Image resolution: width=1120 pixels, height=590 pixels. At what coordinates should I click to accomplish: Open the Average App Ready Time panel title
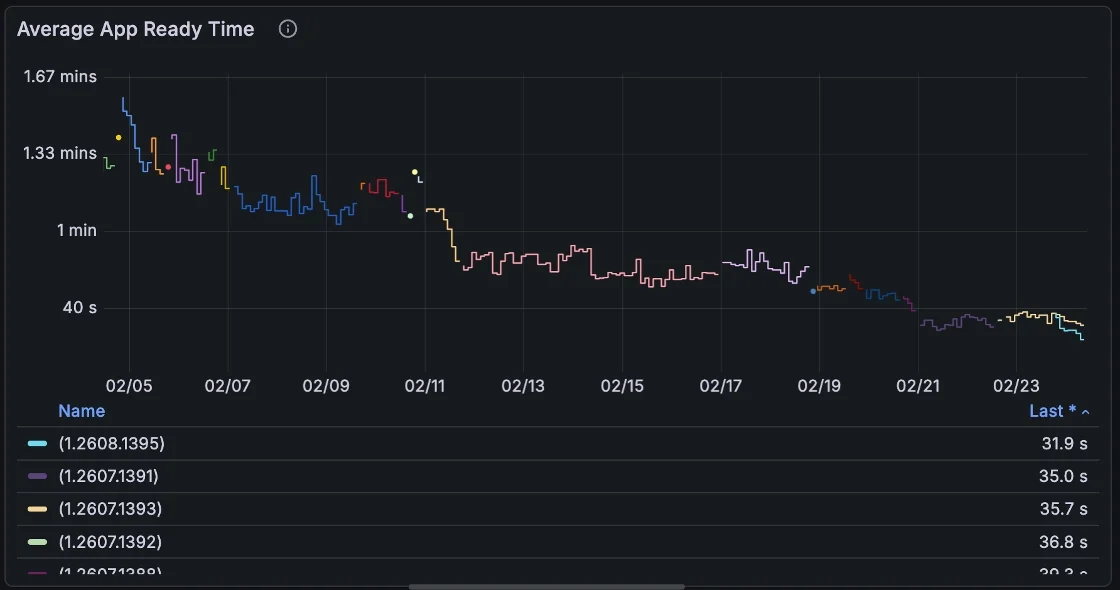click(136, 29)
